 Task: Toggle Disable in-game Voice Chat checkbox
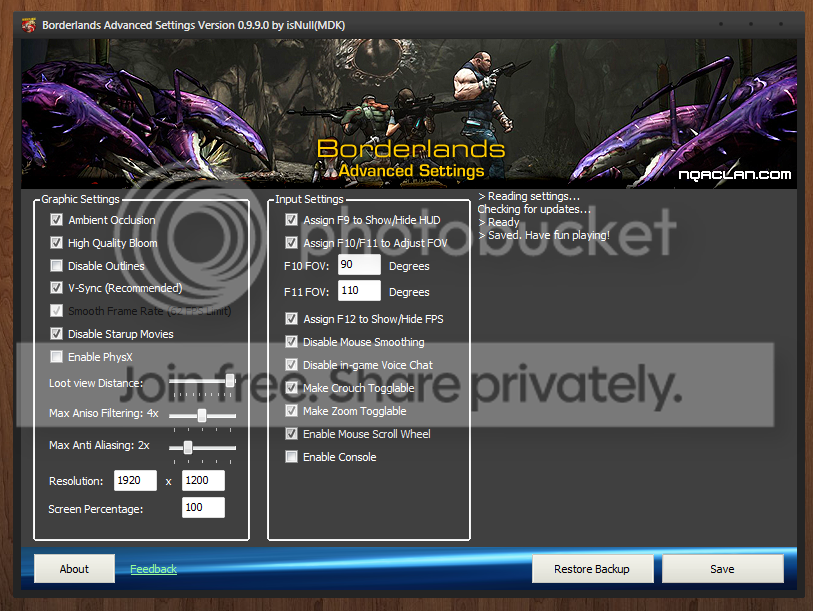coord(291,365)
